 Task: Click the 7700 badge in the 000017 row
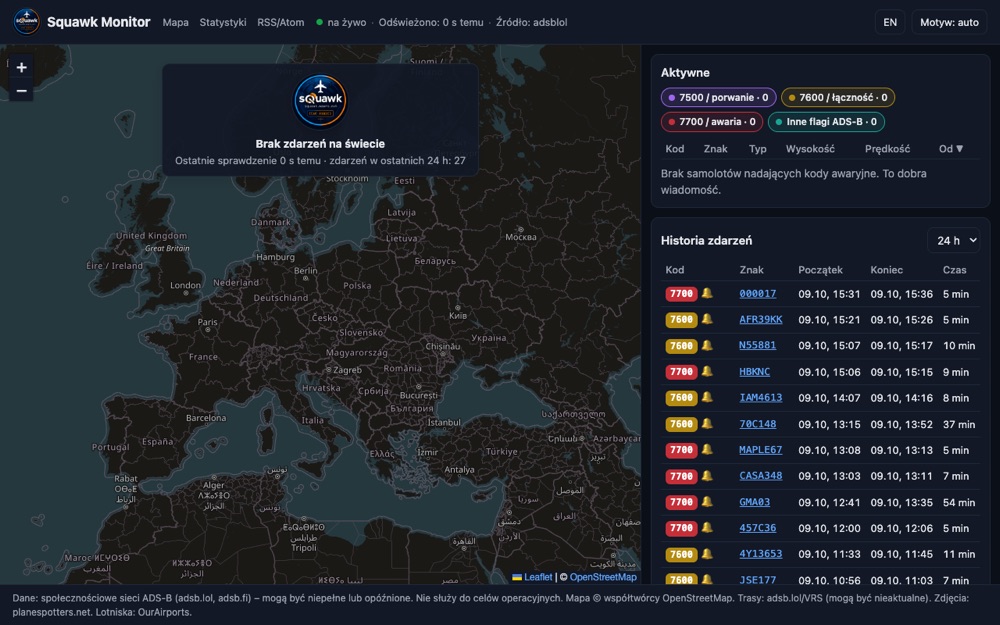(x=681, y=294)
